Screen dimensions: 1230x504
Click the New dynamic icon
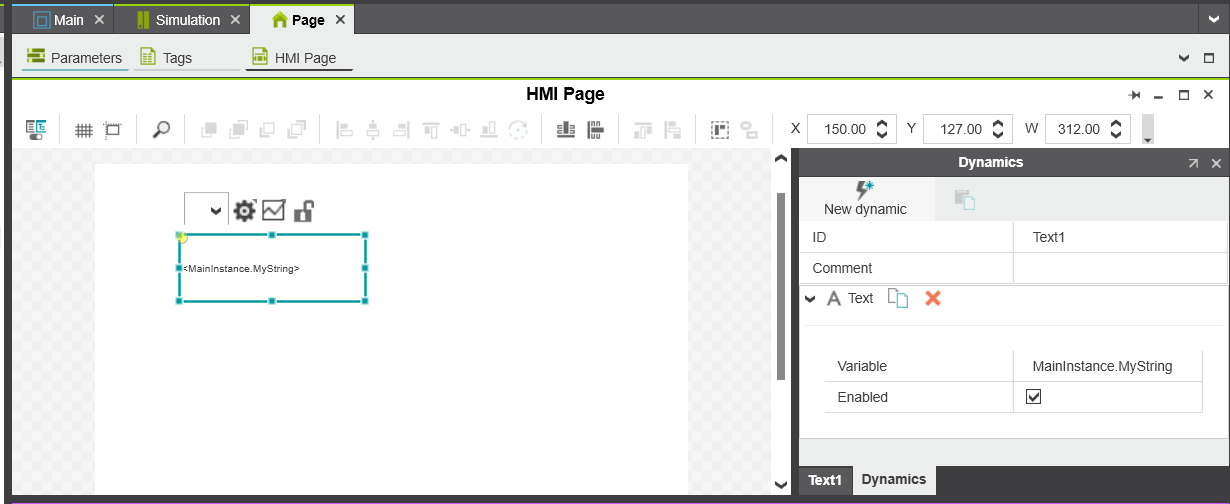pyautogui.click(x=865, y=190)
